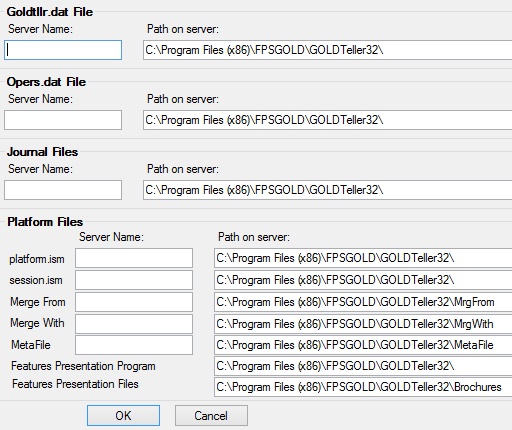Viewport: 512px width, 430px height.
Task: Click the Features Presentation Program path field
Action: [x=363, y=366]
